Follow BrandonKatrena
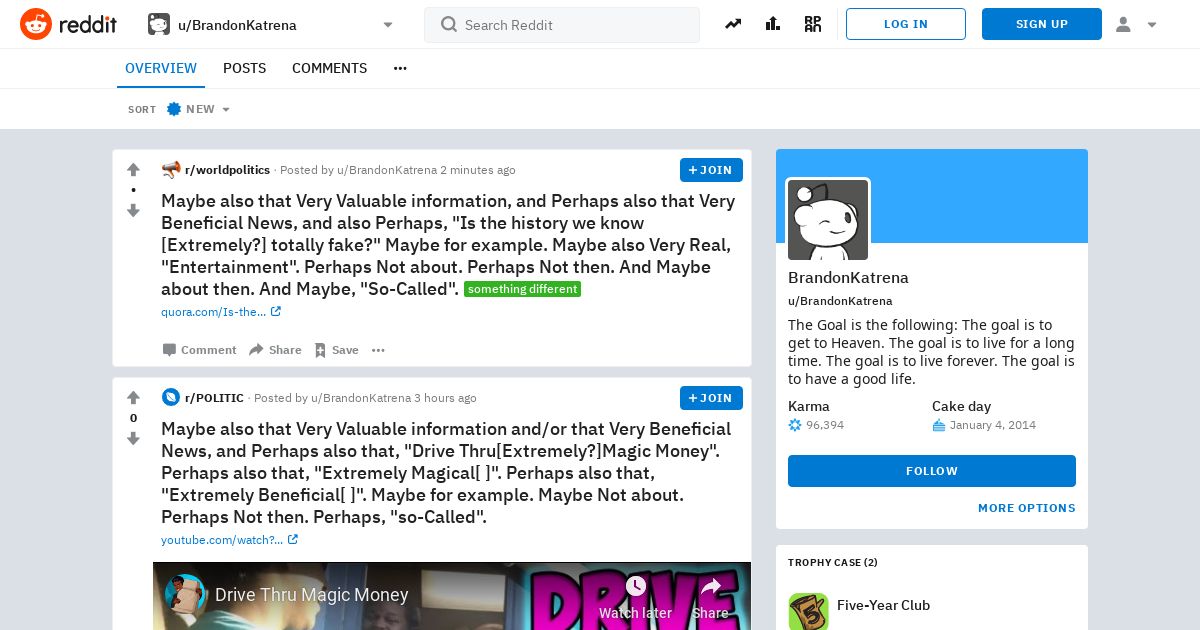The image size is (1200, 630). tap(932, 471)
